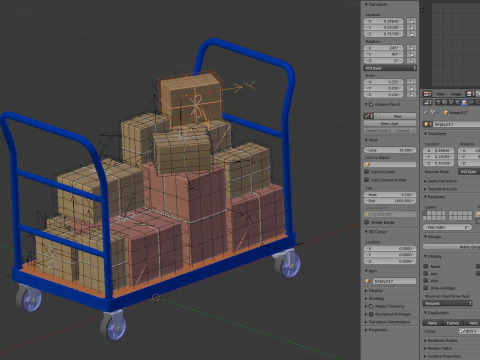Image resolution: width=480 pixels, height=360 pixels.
Task: Switch to the World properties icon
Action: click(457, 103)
